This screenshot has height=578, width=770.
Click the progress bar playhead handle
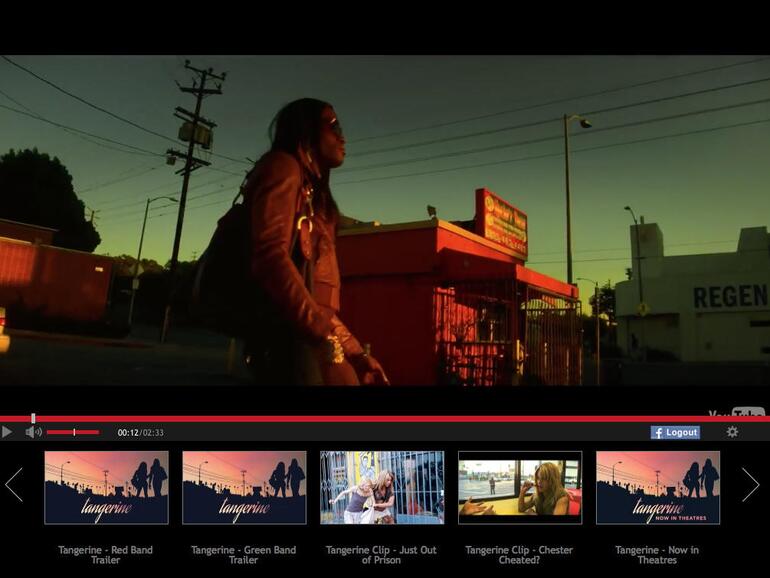click(33, 418)
